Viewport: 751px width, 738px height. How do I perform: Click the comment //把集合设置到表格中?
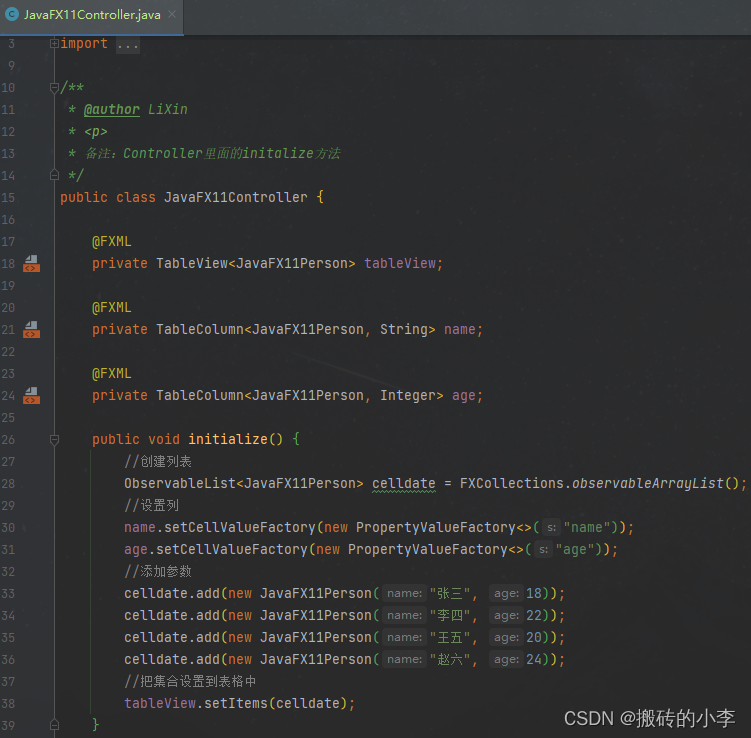(190, 681)
